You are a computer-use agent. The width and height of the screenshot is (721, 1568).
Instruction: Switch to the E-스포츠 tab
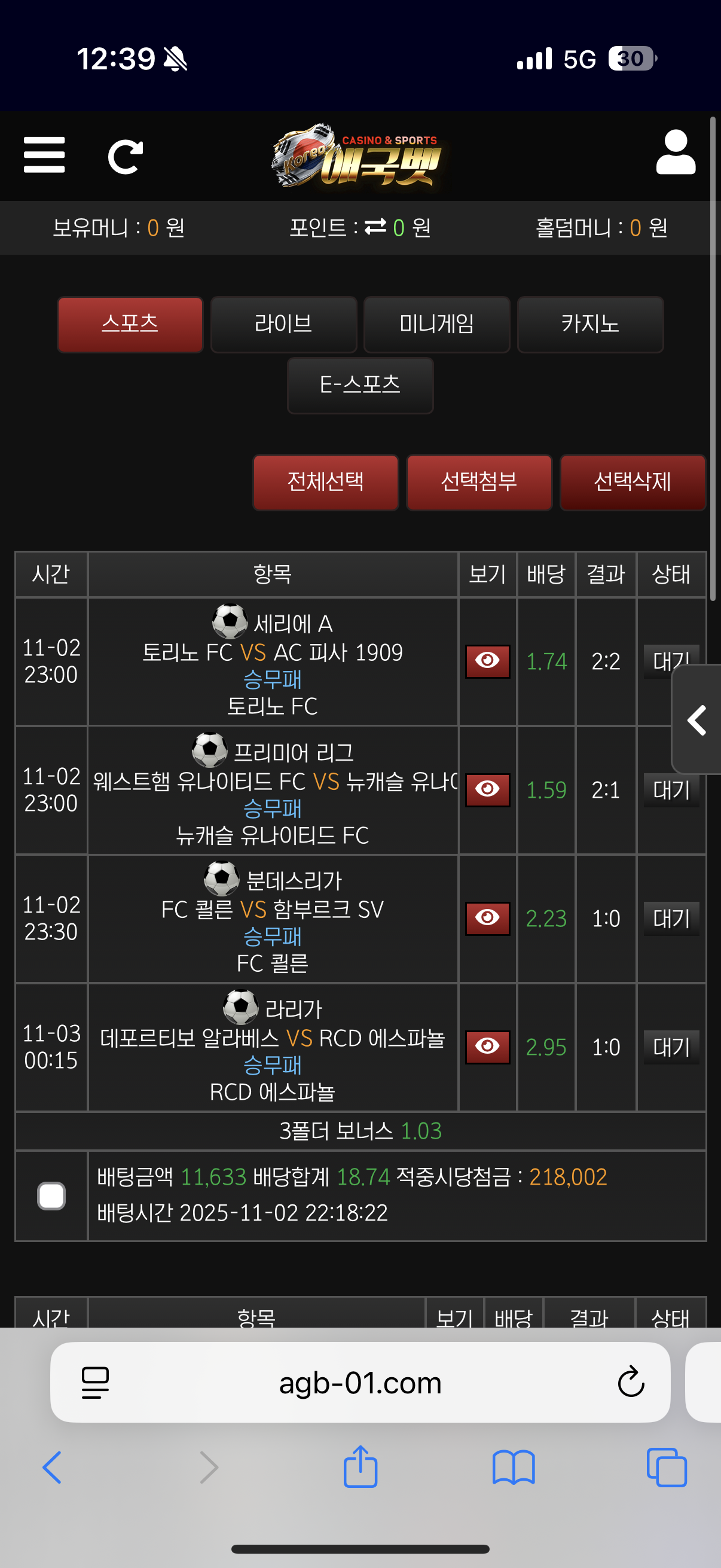(360, 386)
